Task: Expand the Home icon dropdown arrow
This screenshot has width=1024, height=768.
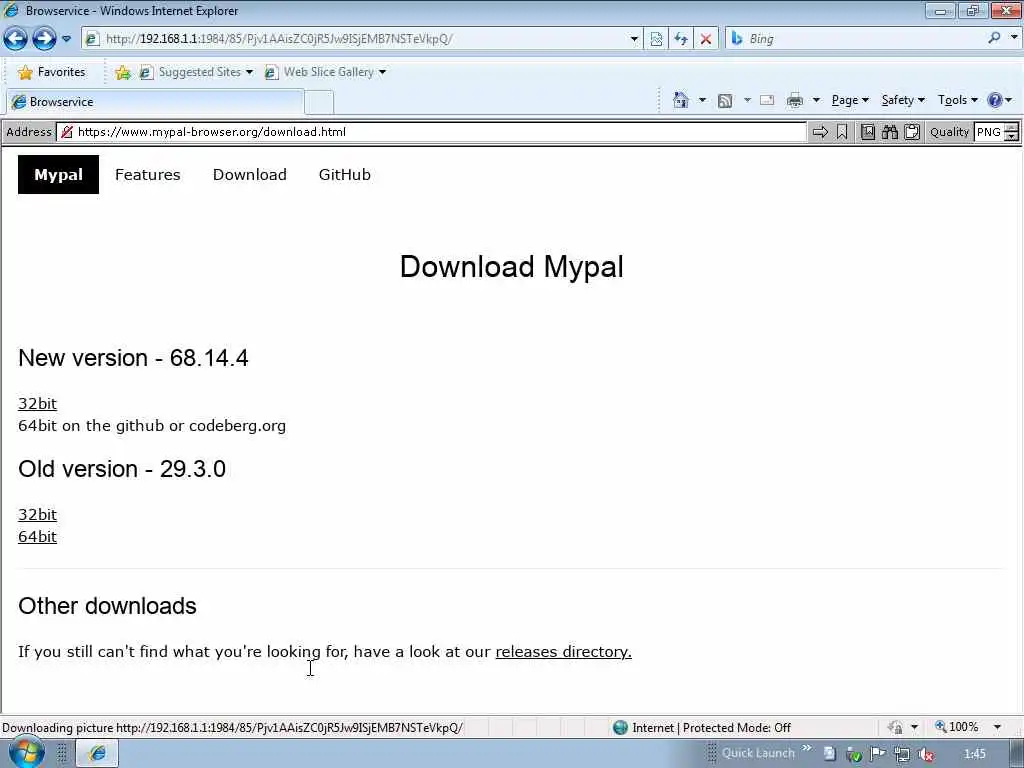Action: pos(702,100)
